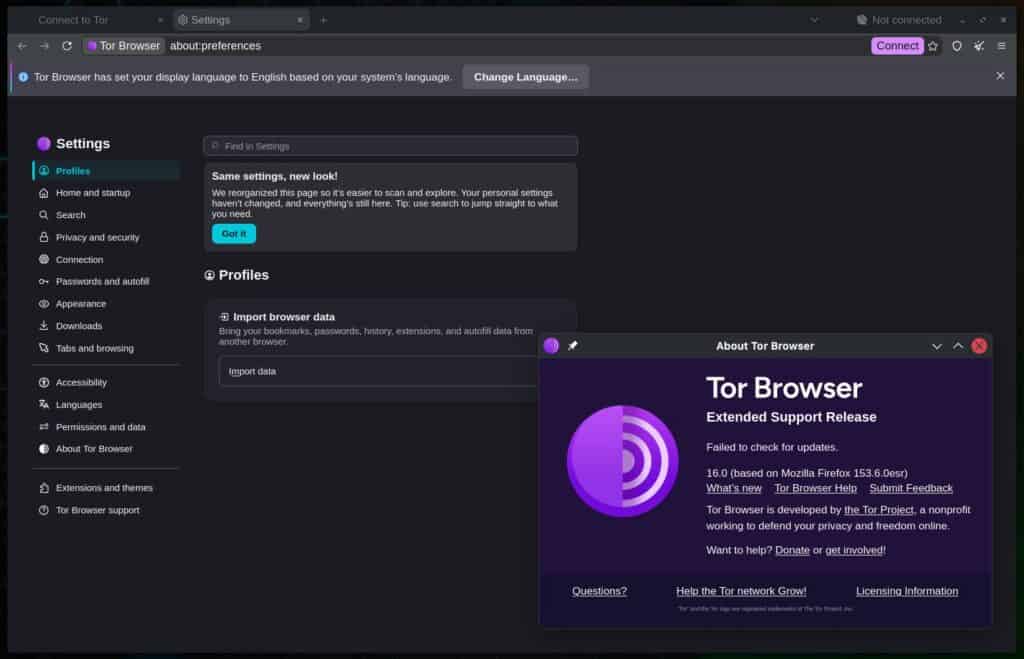Click the Tor logo icon in About dialog titlebar
Image resolution: width=1024 pixels, height=659 pixels.
(551, 346)
